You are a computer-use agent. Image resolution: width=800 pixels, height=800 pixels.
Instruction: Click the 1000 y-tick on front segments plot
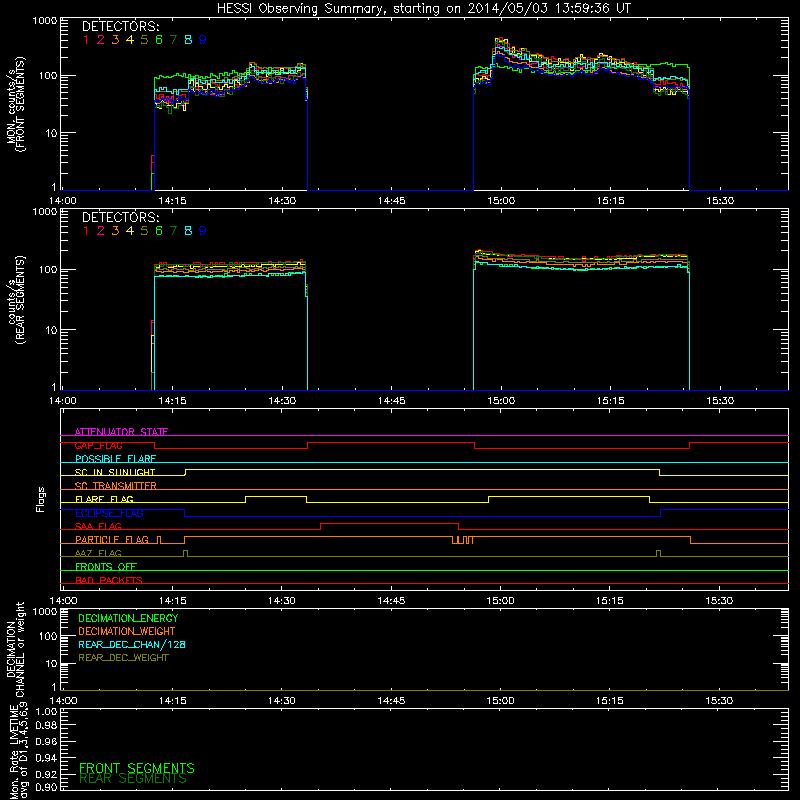(45, 21)
